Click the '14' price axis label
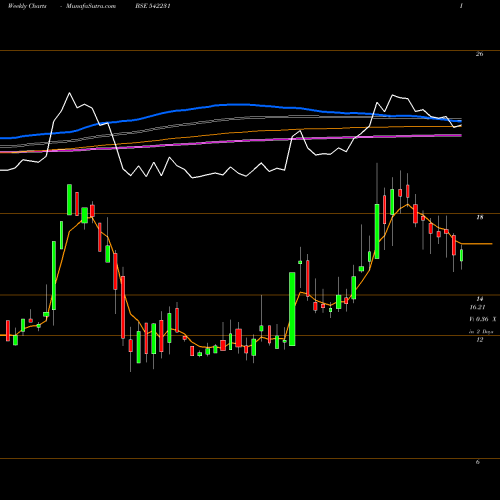 pyautogui.click(x=479, y=299)
